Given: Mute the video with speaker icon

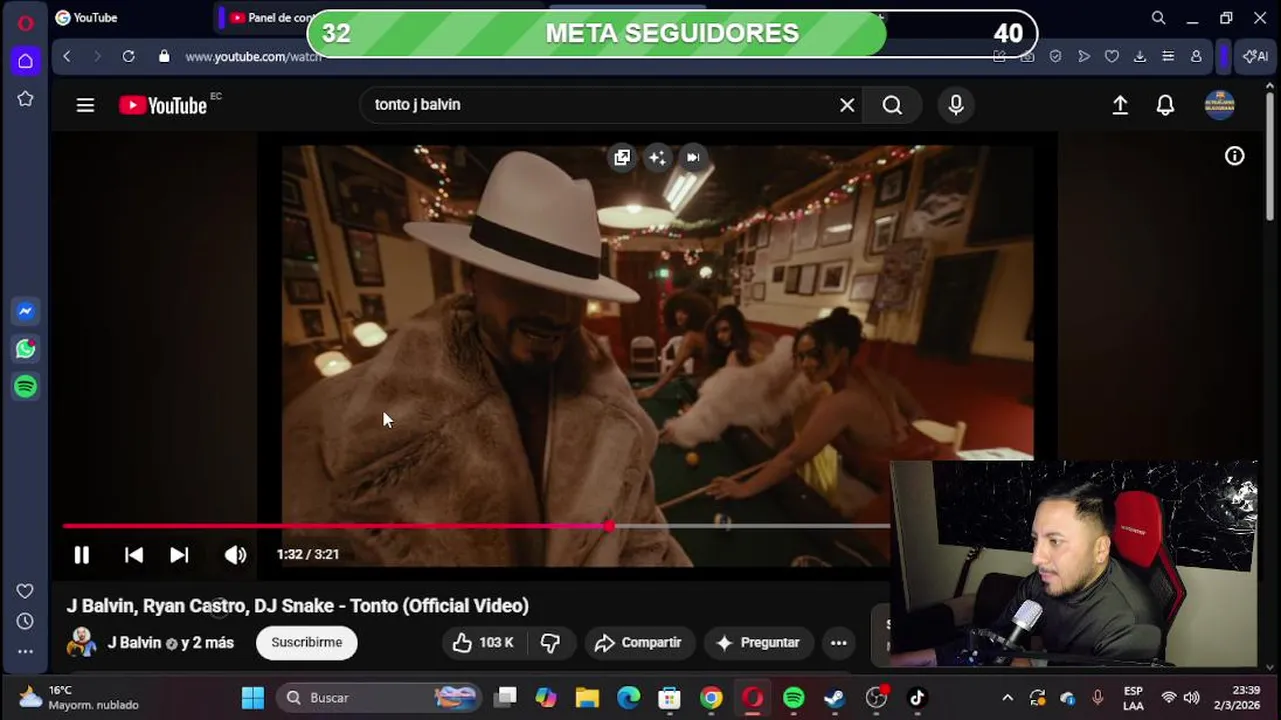Looking at the screenshot, I should tap(235, 554).
